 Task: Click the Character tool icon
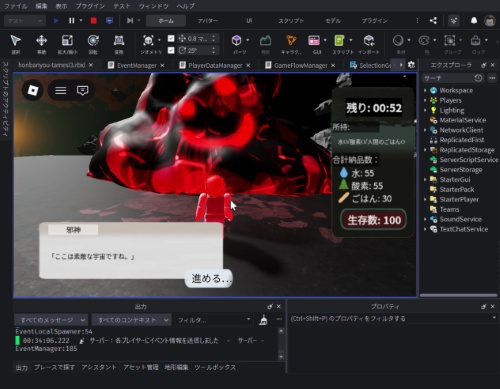291,41
